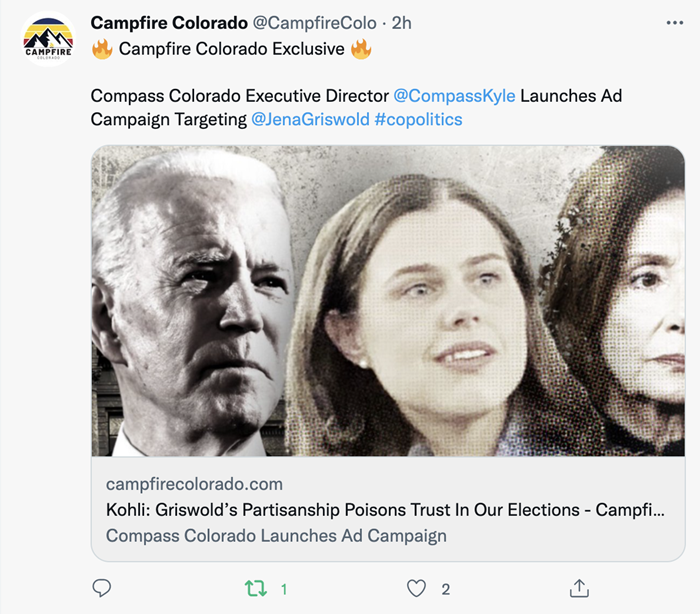
Task: Click the #copolitics hashtag
Action: (418, 119)
